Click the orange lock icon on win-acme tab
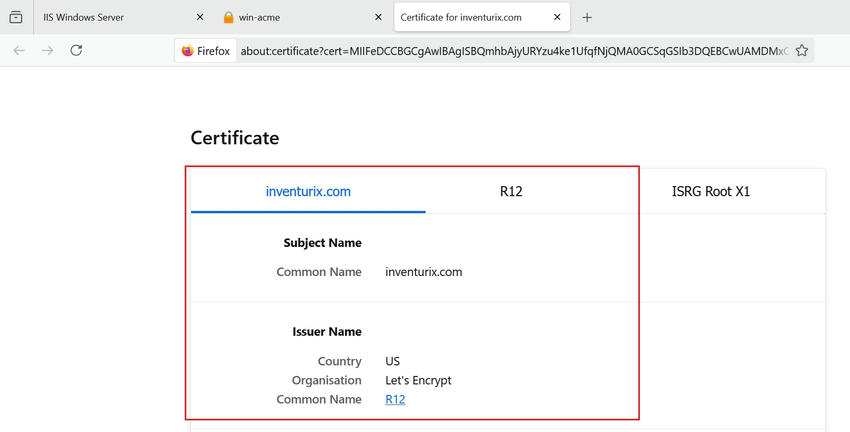 228,17
